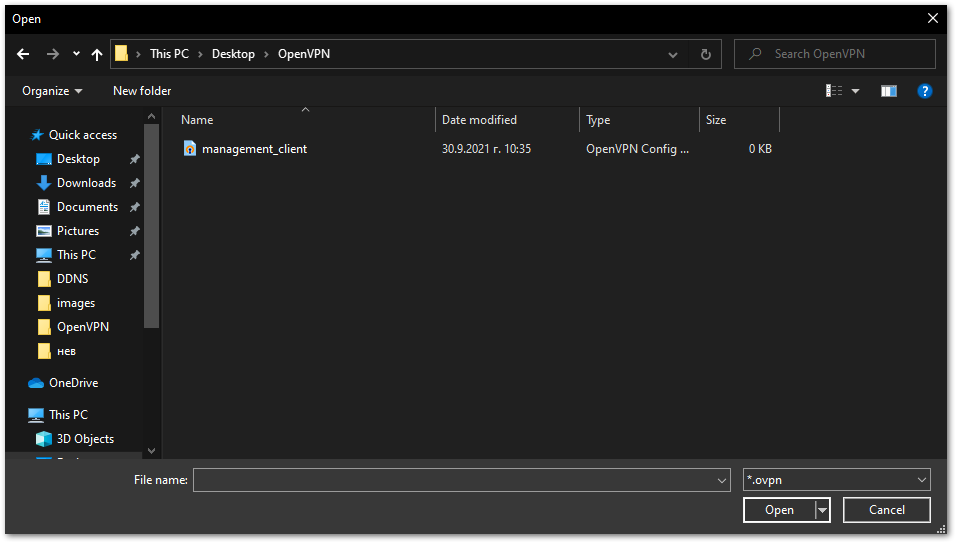Change your view icon
The width and height of the screenshot is (956, 543).
pos(834,91)
